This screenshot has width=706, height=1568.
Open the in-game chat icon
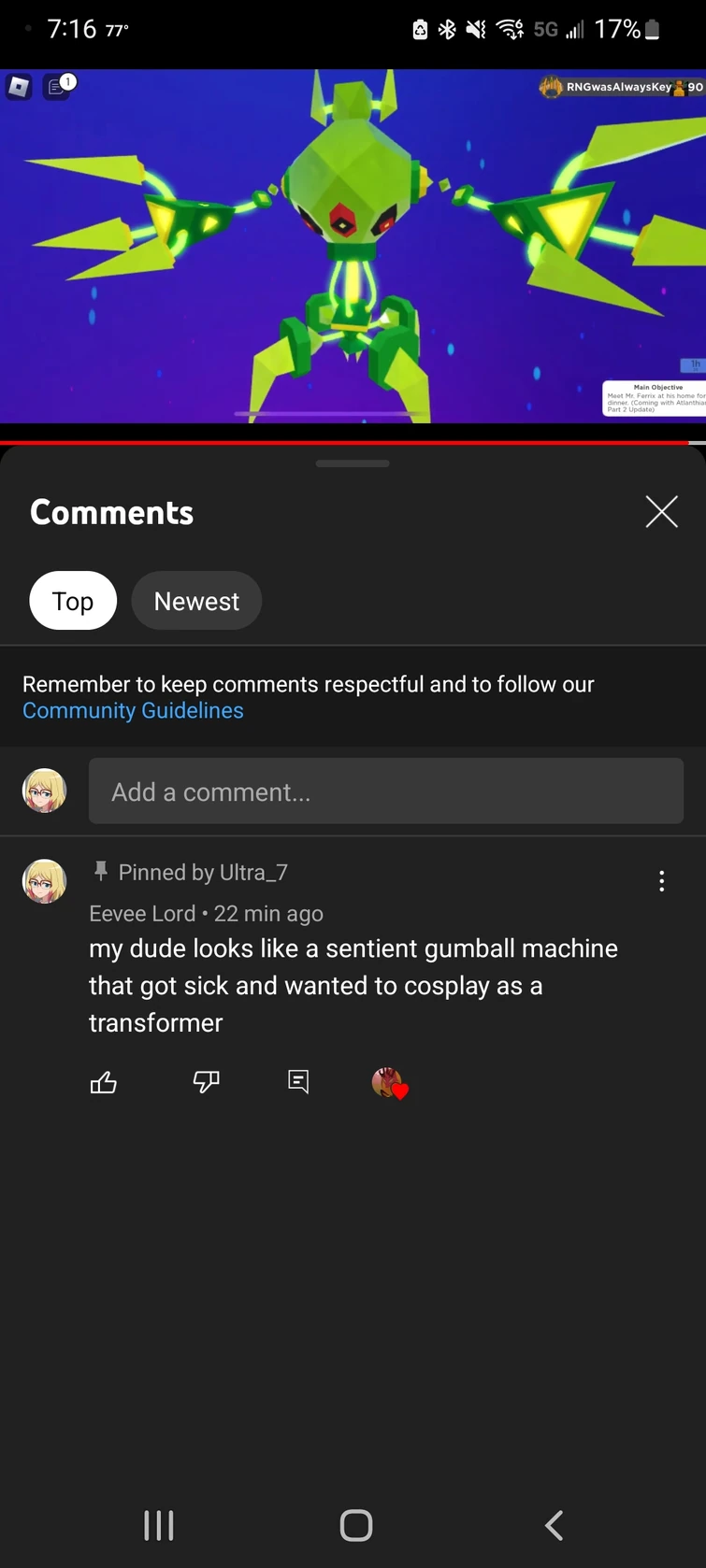58,87
